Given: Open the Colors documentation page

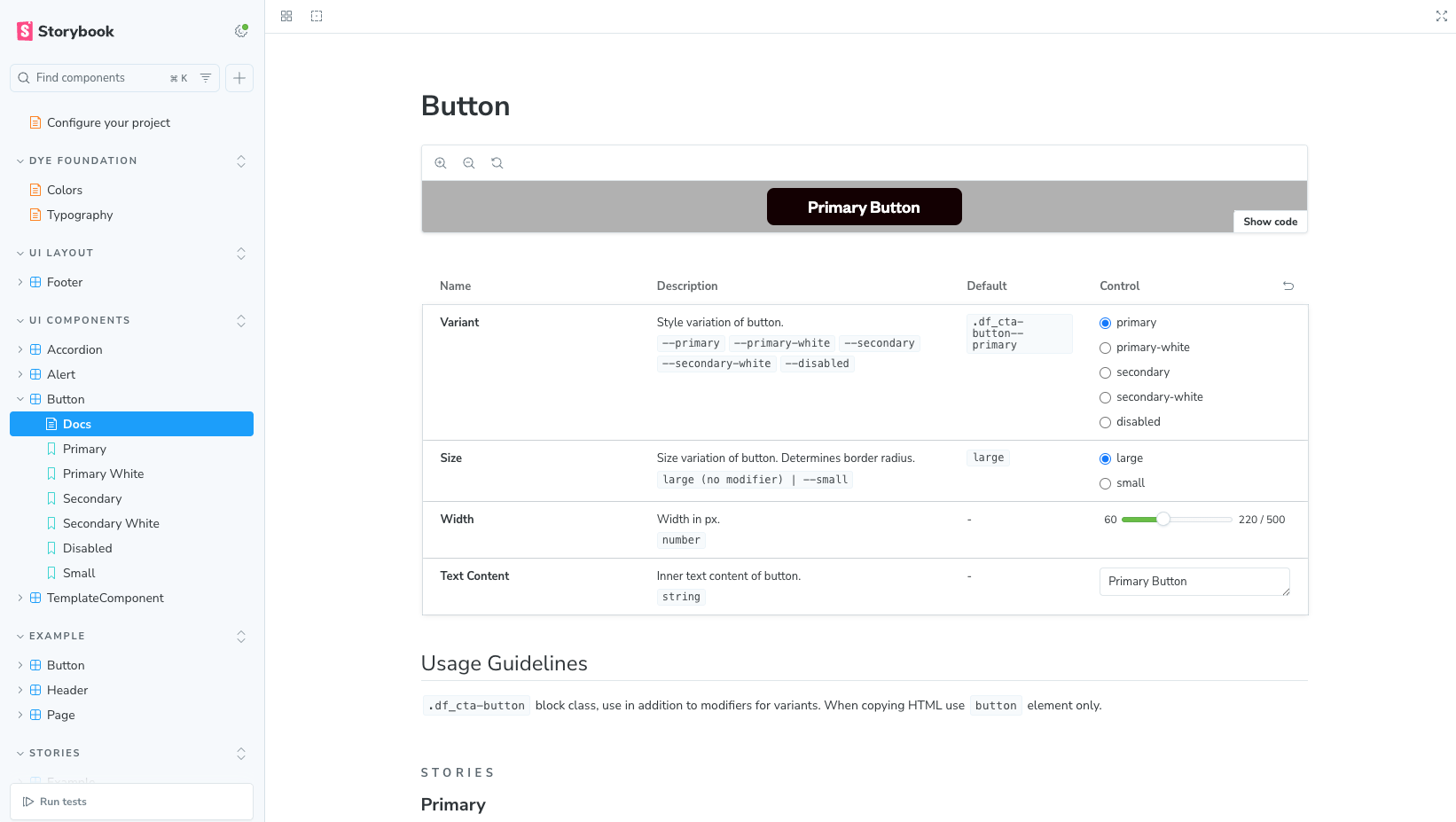Looking at the screenshot, I should click(x=131, y=190).
